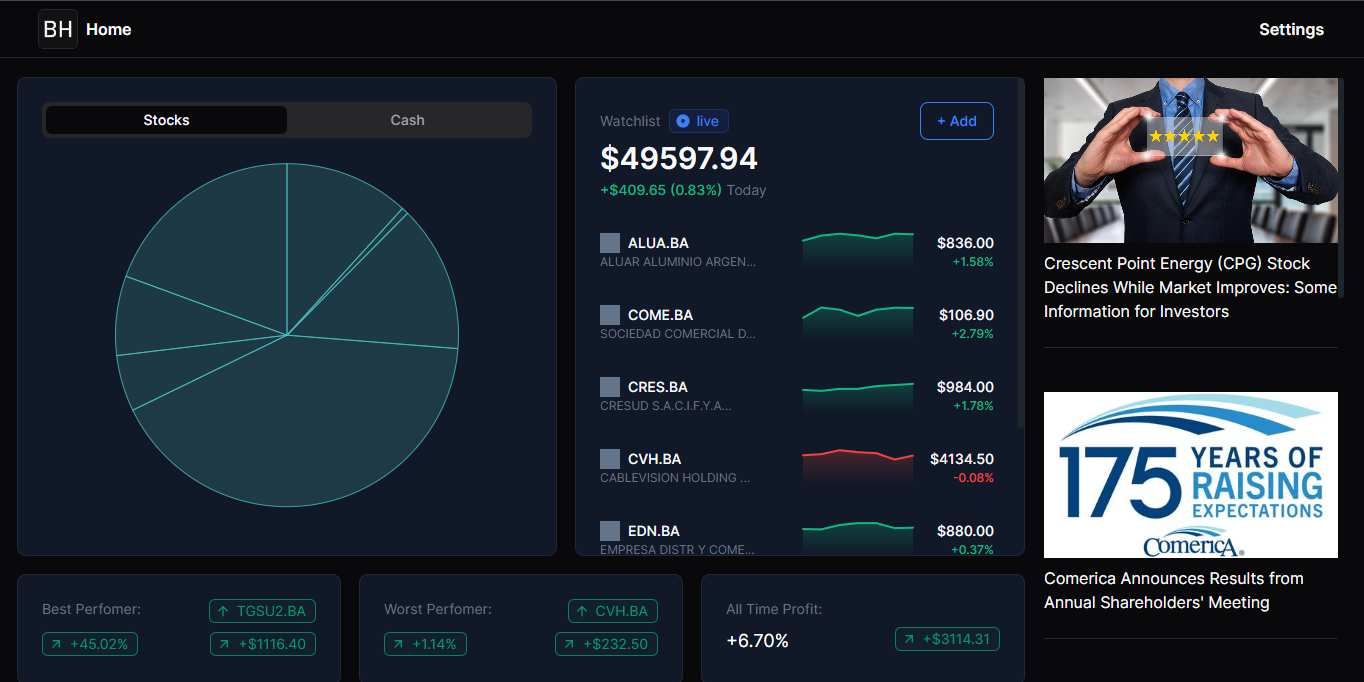Click the +1.58% change of ALUA.BA
Screen dimensions: 1364x682
tap(973, 262)
